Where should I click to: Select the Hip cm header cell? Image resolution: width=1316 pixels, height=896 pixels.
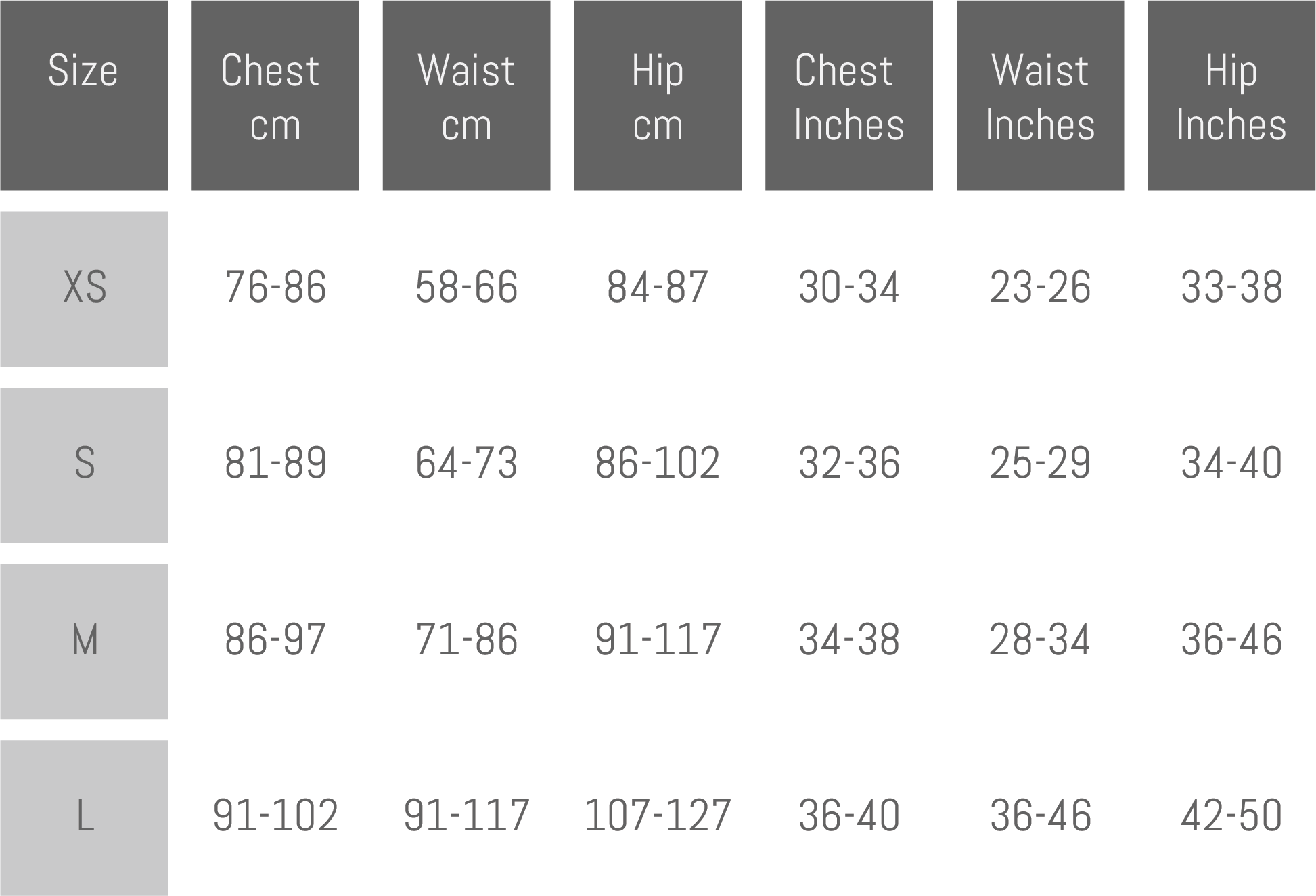(658, 95)
